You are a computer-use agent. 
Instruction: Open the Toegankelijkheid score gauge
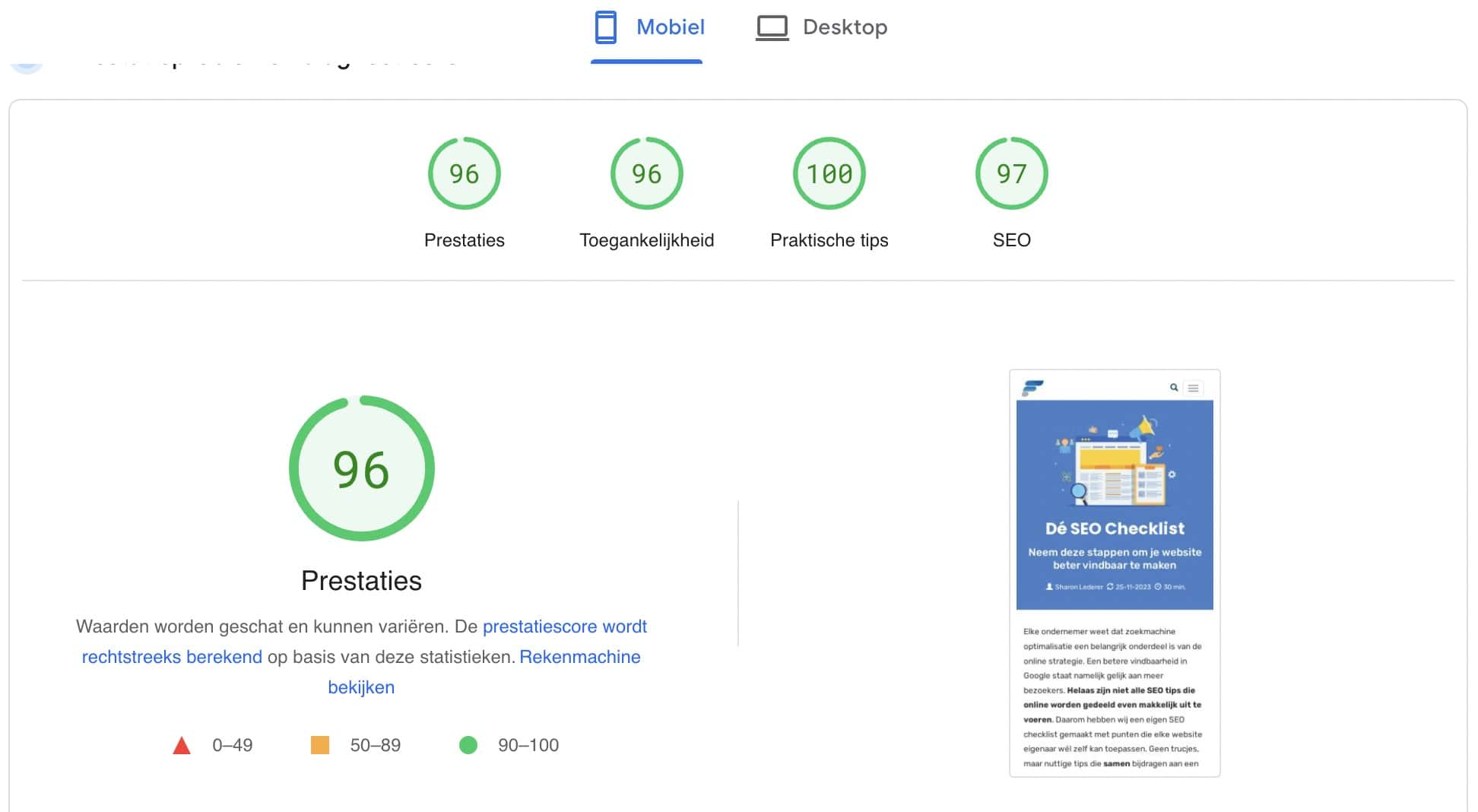point(646,174)
